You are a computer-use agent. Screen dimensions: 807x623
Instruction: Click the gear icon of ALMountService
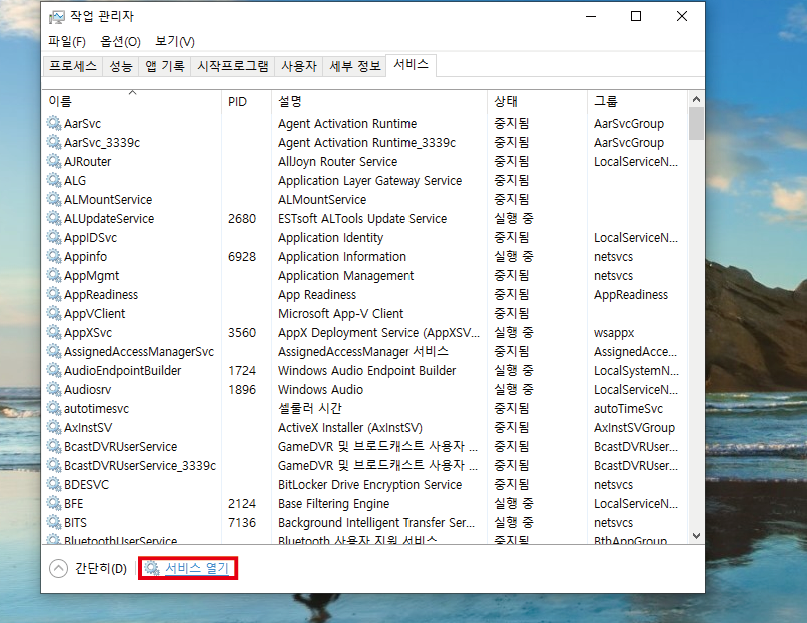[x=54, y=199]
